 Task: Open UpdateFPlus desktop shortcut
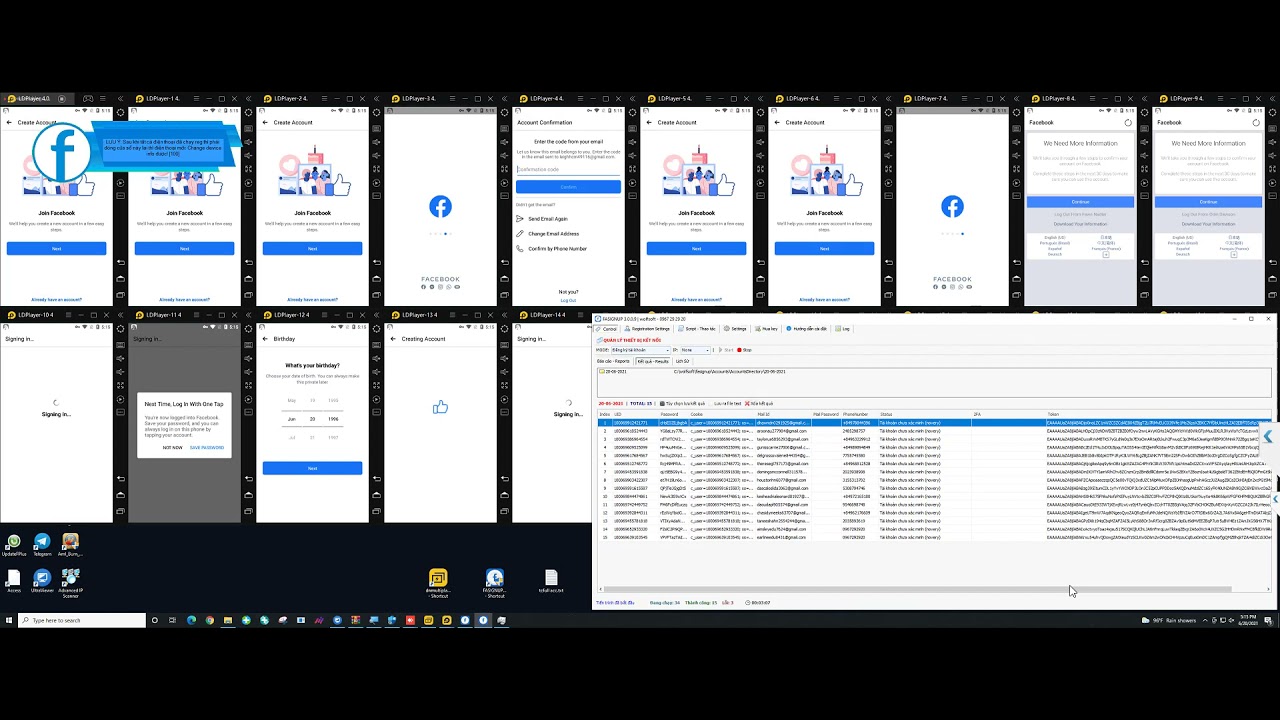tap(13, 544)
